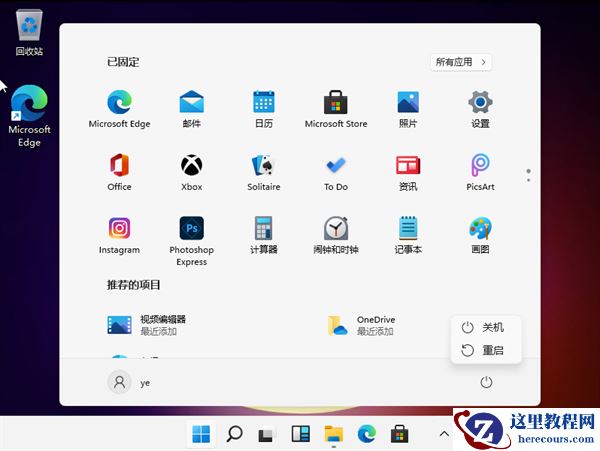
Task: Open the Xbox app
Action: [x=191, y=172]
